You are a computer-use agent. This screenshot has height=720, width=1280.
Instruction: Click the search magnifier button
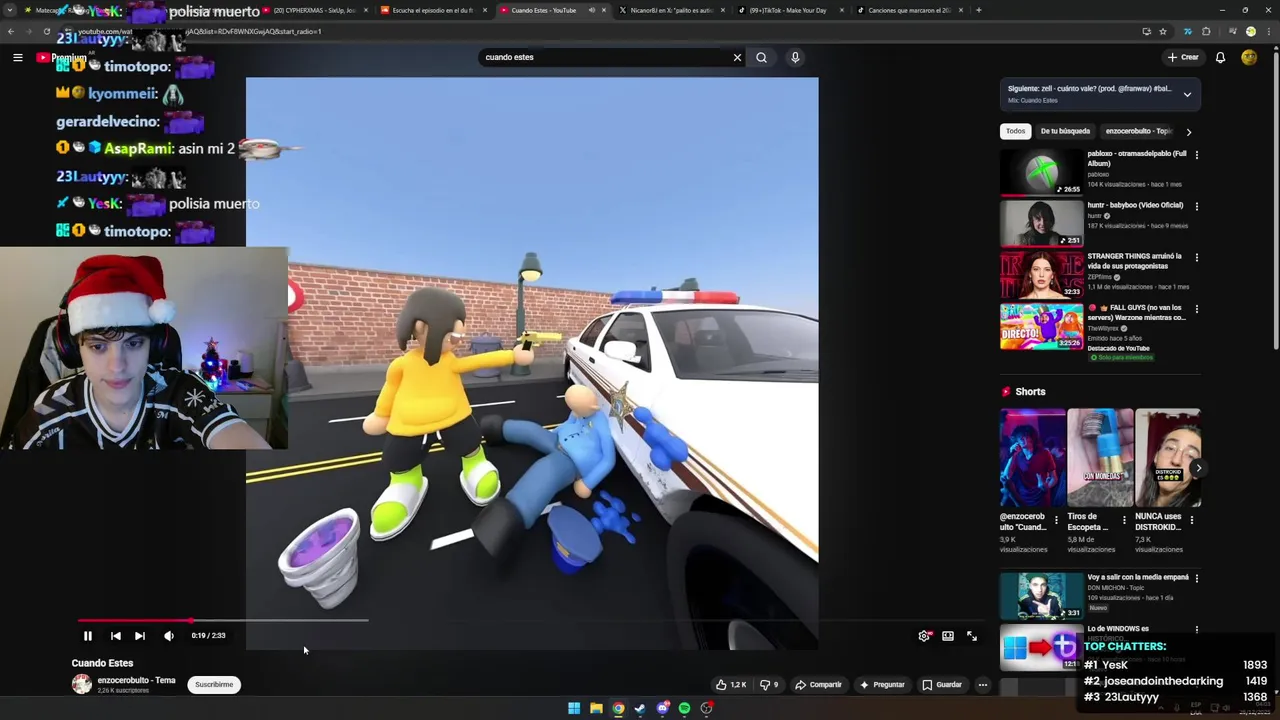762,58
